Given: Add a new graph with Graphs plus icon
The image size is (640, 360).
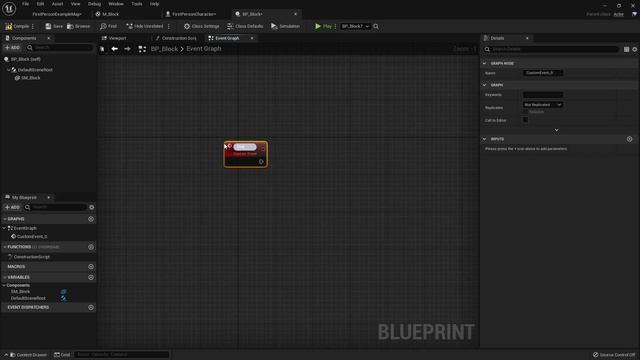Looking at the screenshot, I should [91, 219].
